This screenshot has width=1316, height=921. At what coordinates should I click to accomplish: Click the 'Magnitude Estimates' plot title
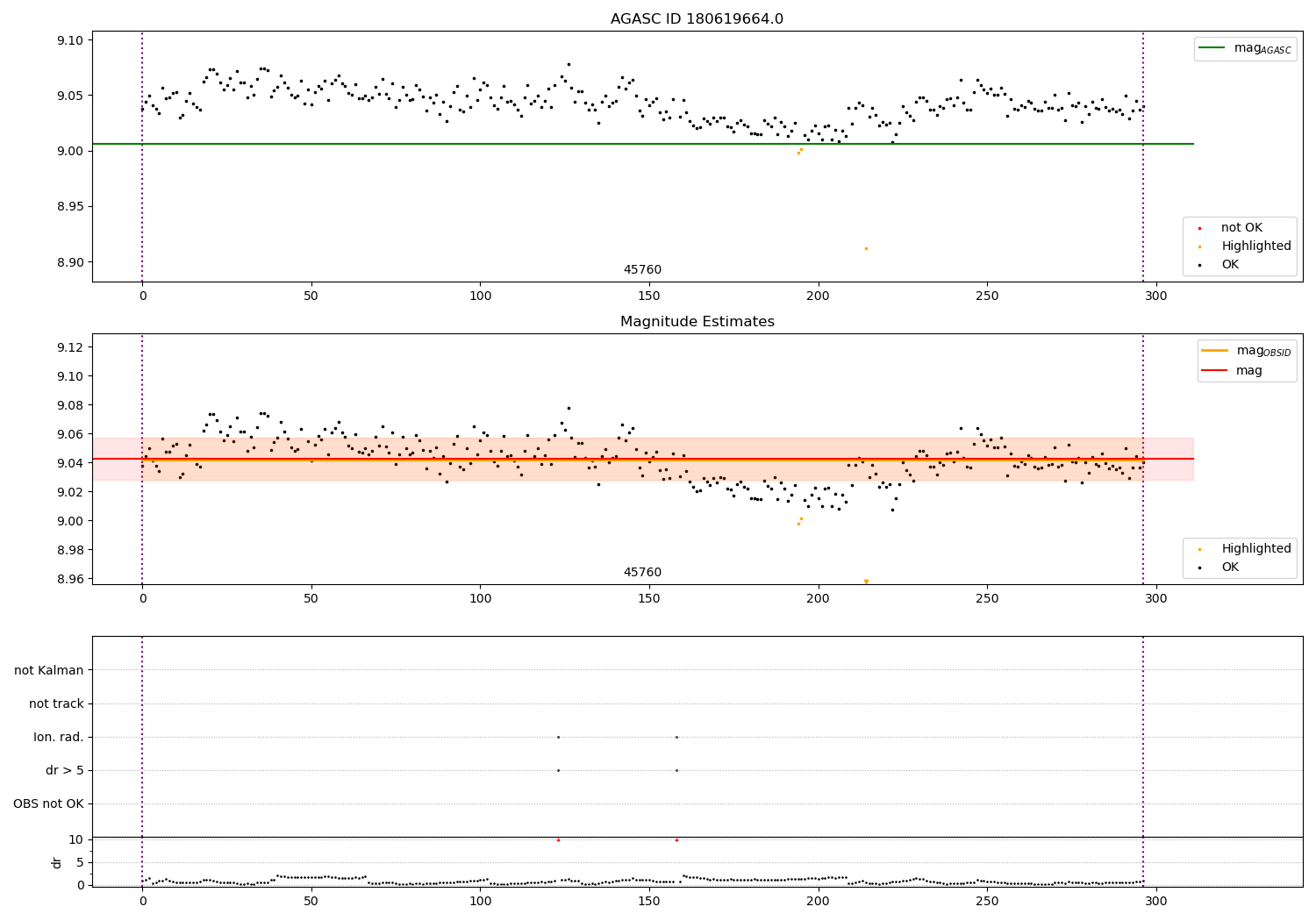point(697,322)
